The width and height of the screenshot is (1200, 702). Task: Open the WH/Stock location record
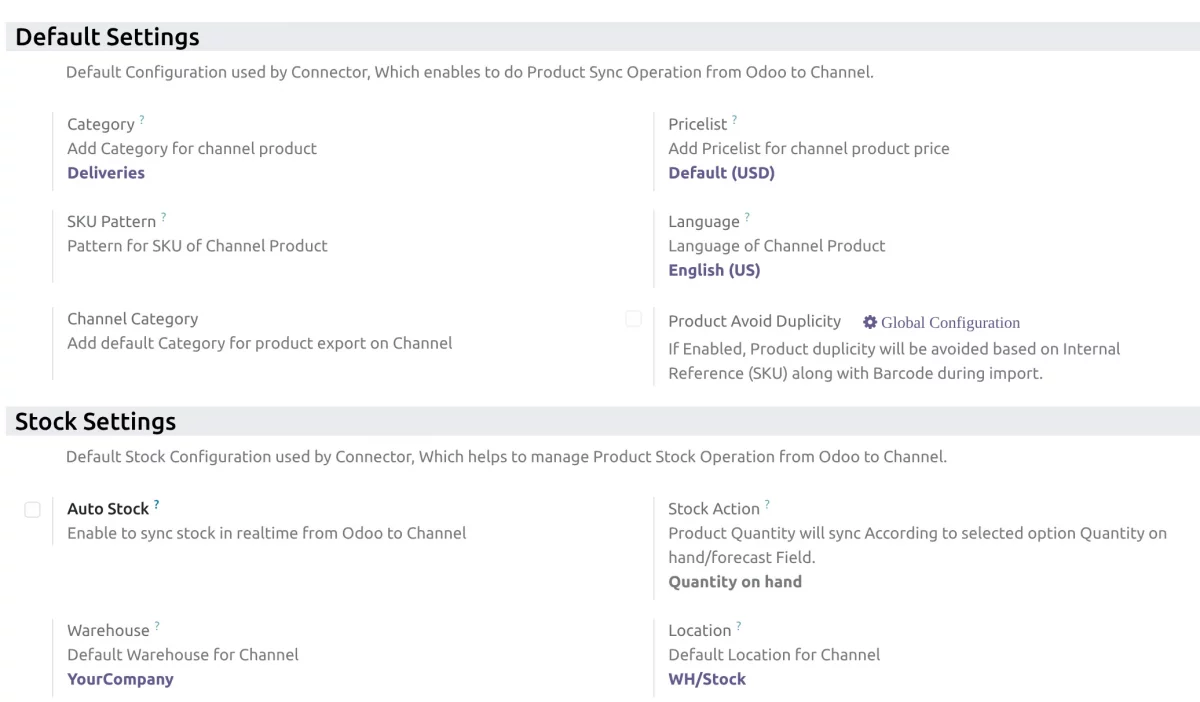click(x=707, y=678)
